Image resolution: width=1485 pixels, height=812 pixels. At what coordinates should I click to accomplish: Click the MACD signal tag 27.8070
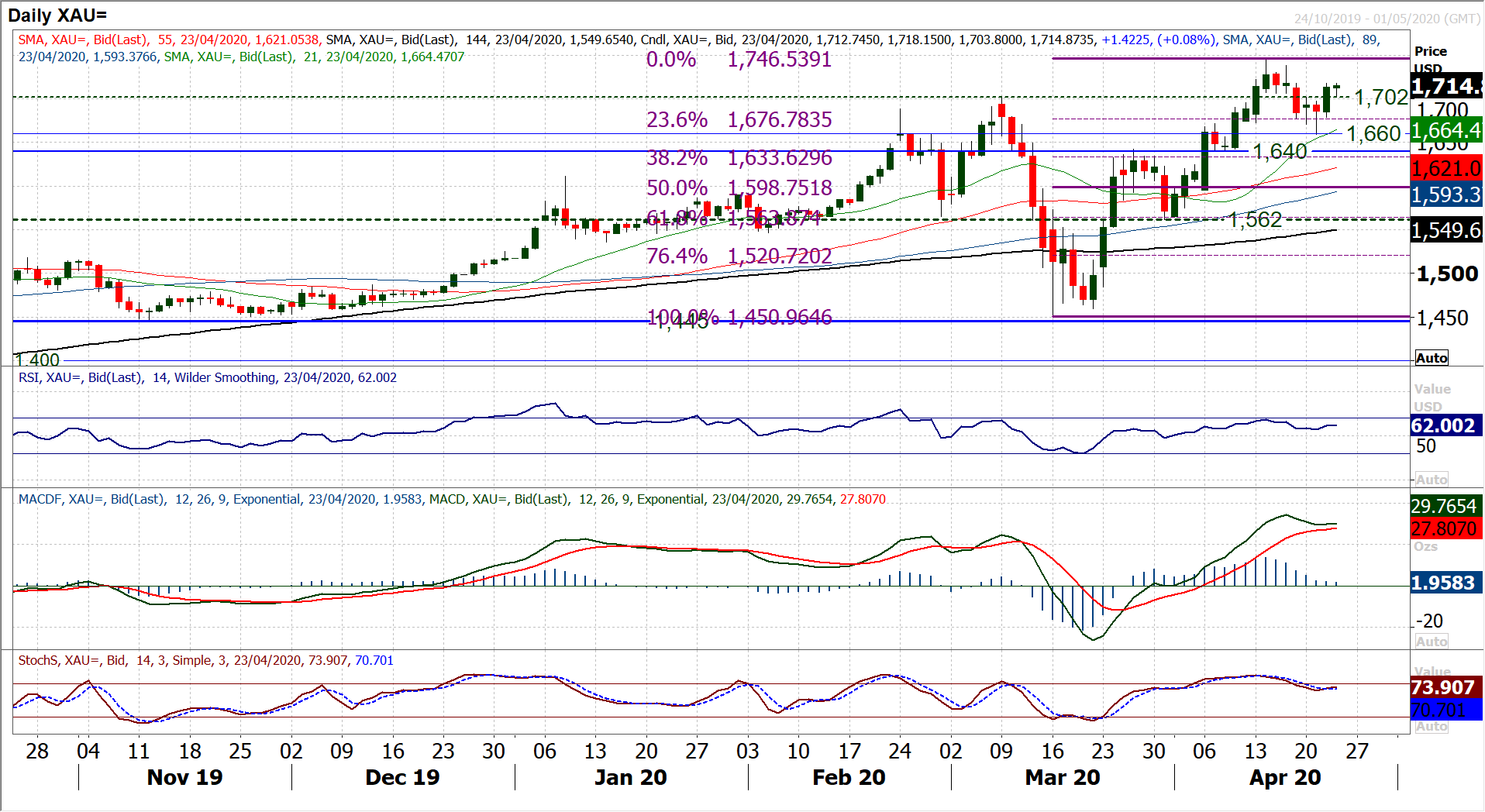click(1446, 528)
